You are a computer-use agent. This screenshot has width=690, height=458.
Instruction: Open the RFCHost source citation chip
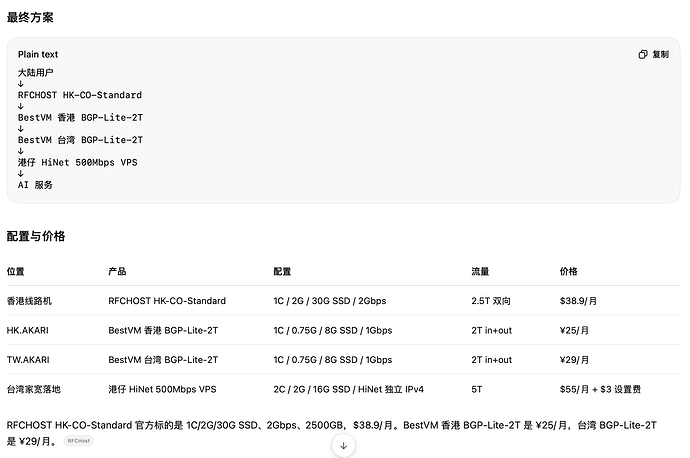coord(79,441)
